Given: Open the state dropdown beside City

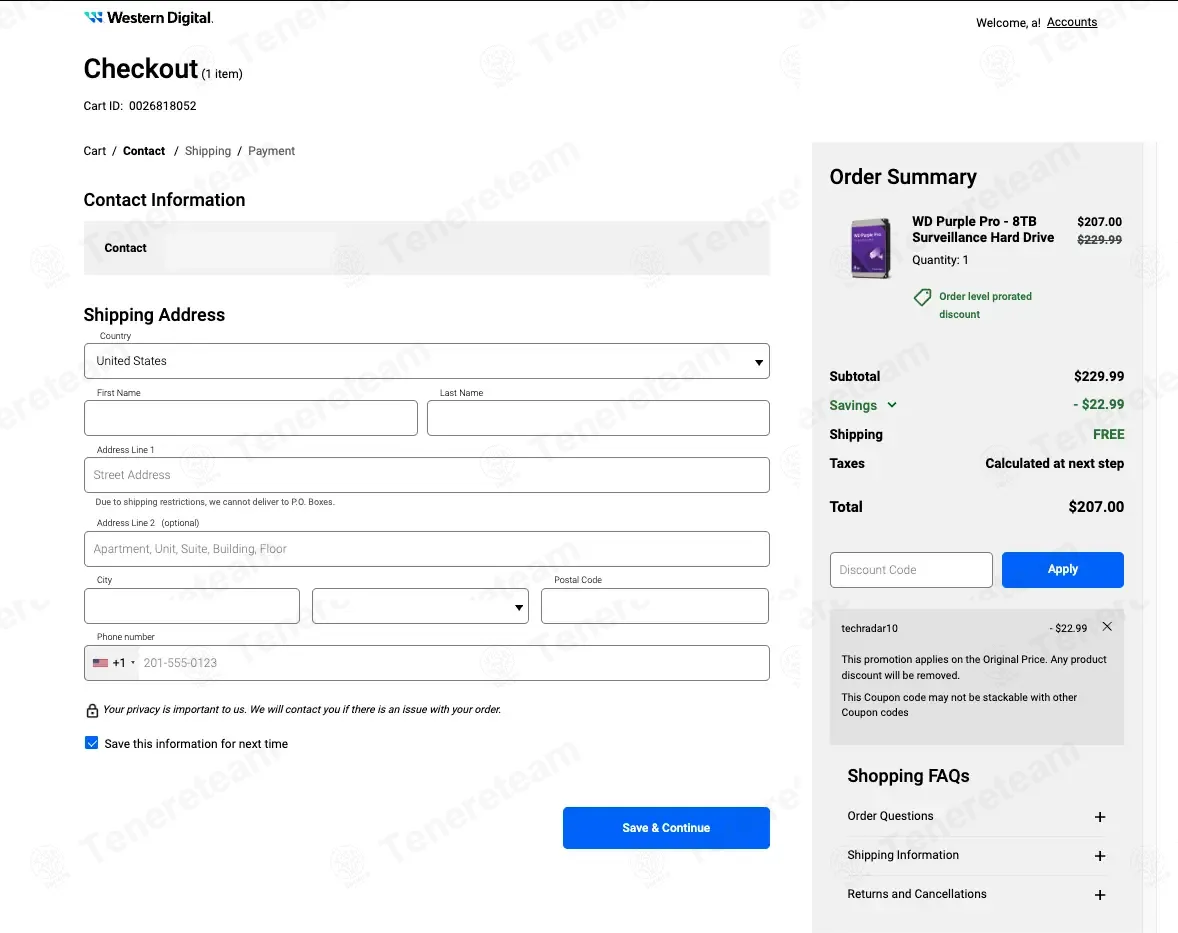Looking at the screenshot, I should click(x=420, y=606).
